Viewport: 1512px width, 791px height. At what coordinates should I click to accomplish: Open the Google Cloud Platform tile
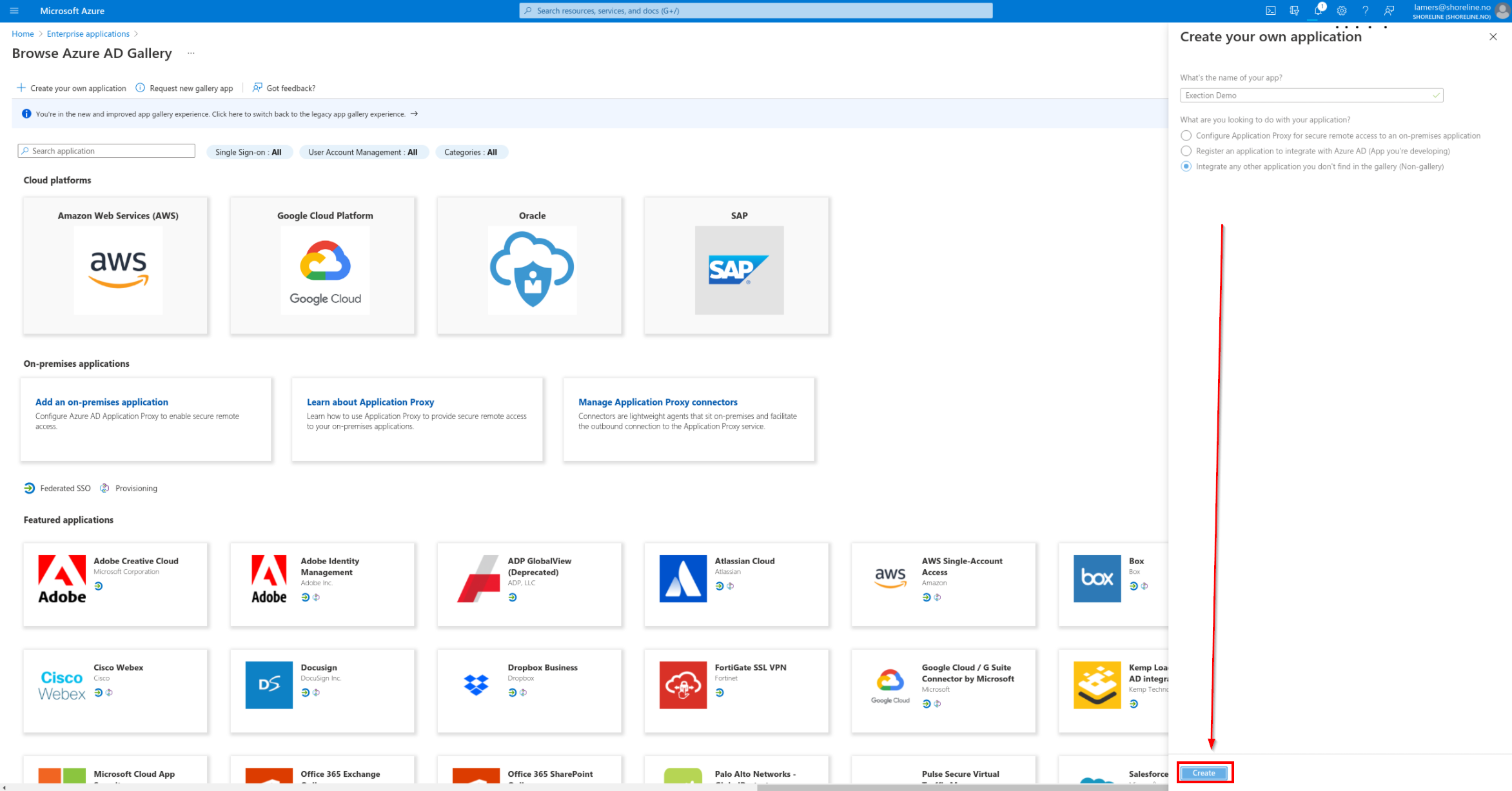[x=322, y=266]
